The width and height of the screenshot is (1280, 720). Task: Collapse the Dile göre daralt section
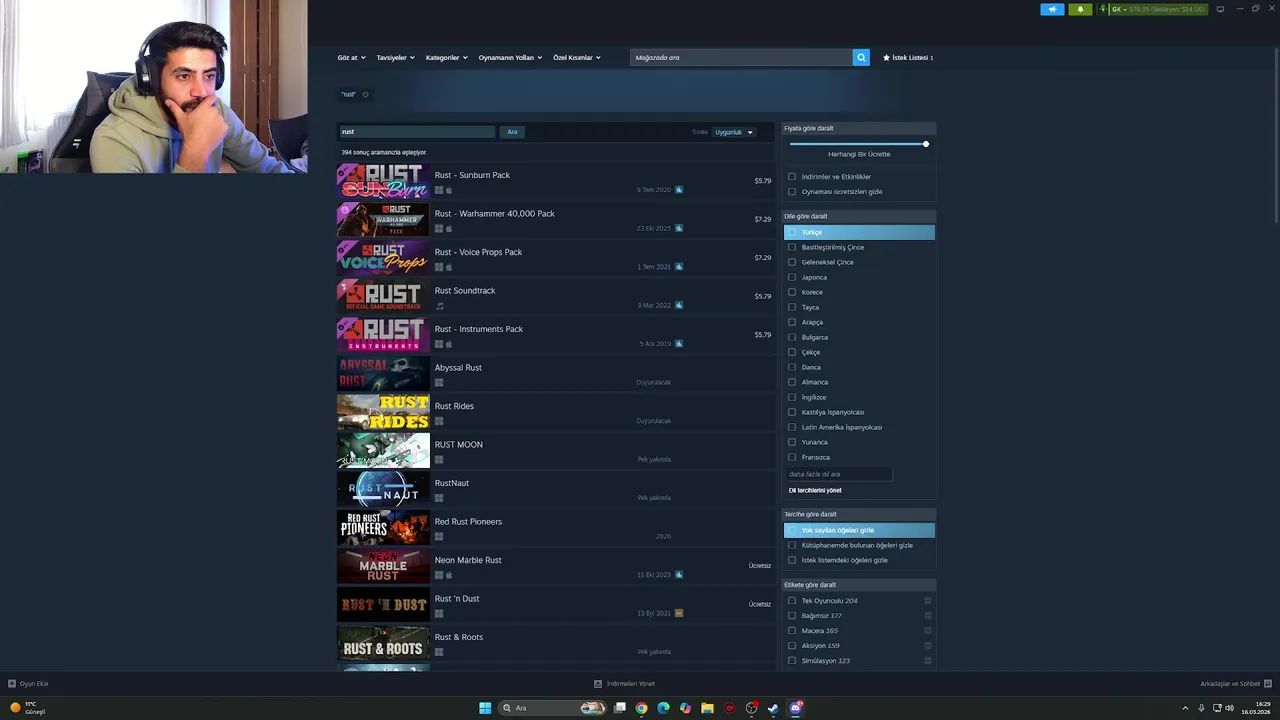(x=859, y=216)
